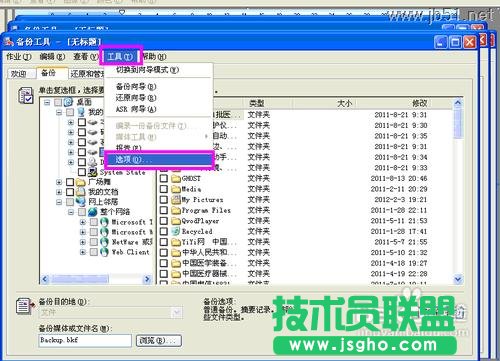Click the Program Files folder icon
Screen dimensions: 500x361
176,210
